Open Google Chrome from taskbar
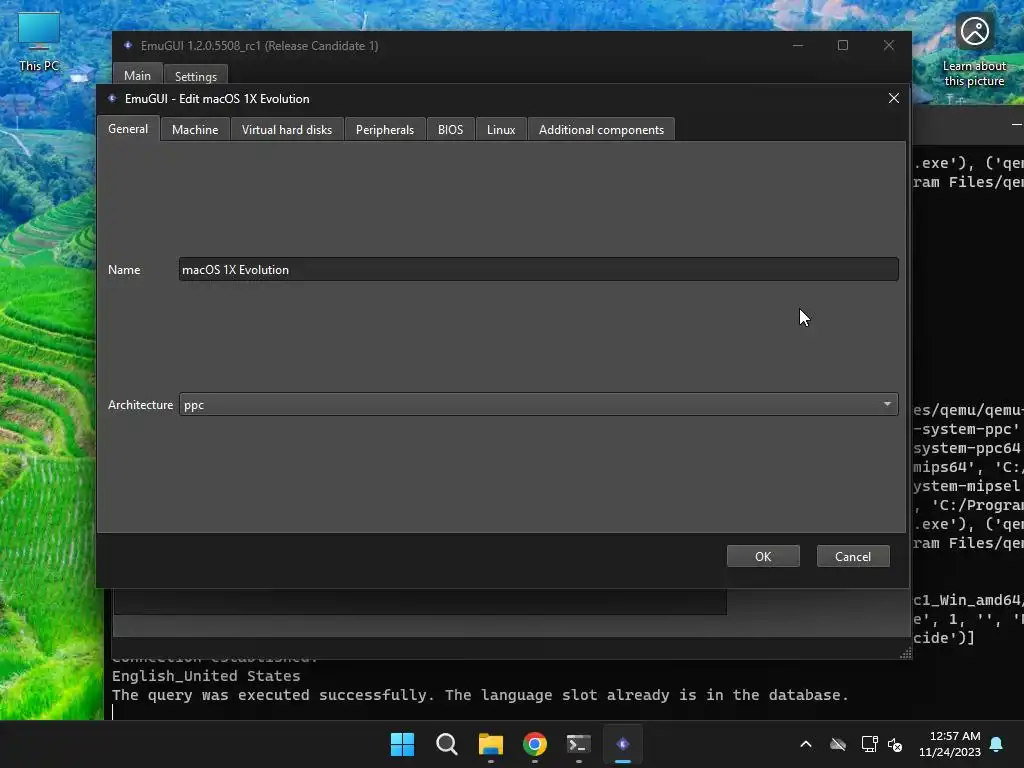Screen dimensions: 1024x768 point(535,744)
